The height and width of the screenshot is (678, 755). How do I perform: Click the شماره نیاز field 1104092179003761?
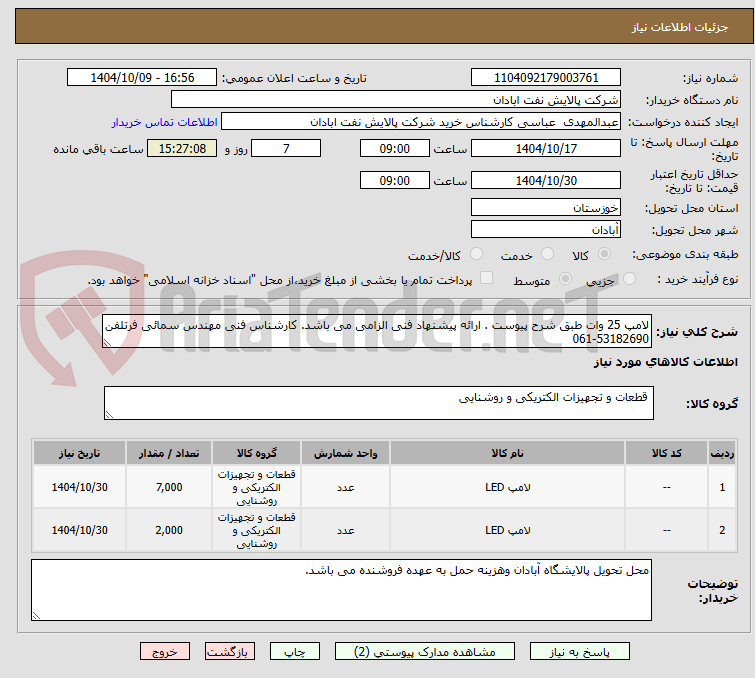(x=546, y=78)
